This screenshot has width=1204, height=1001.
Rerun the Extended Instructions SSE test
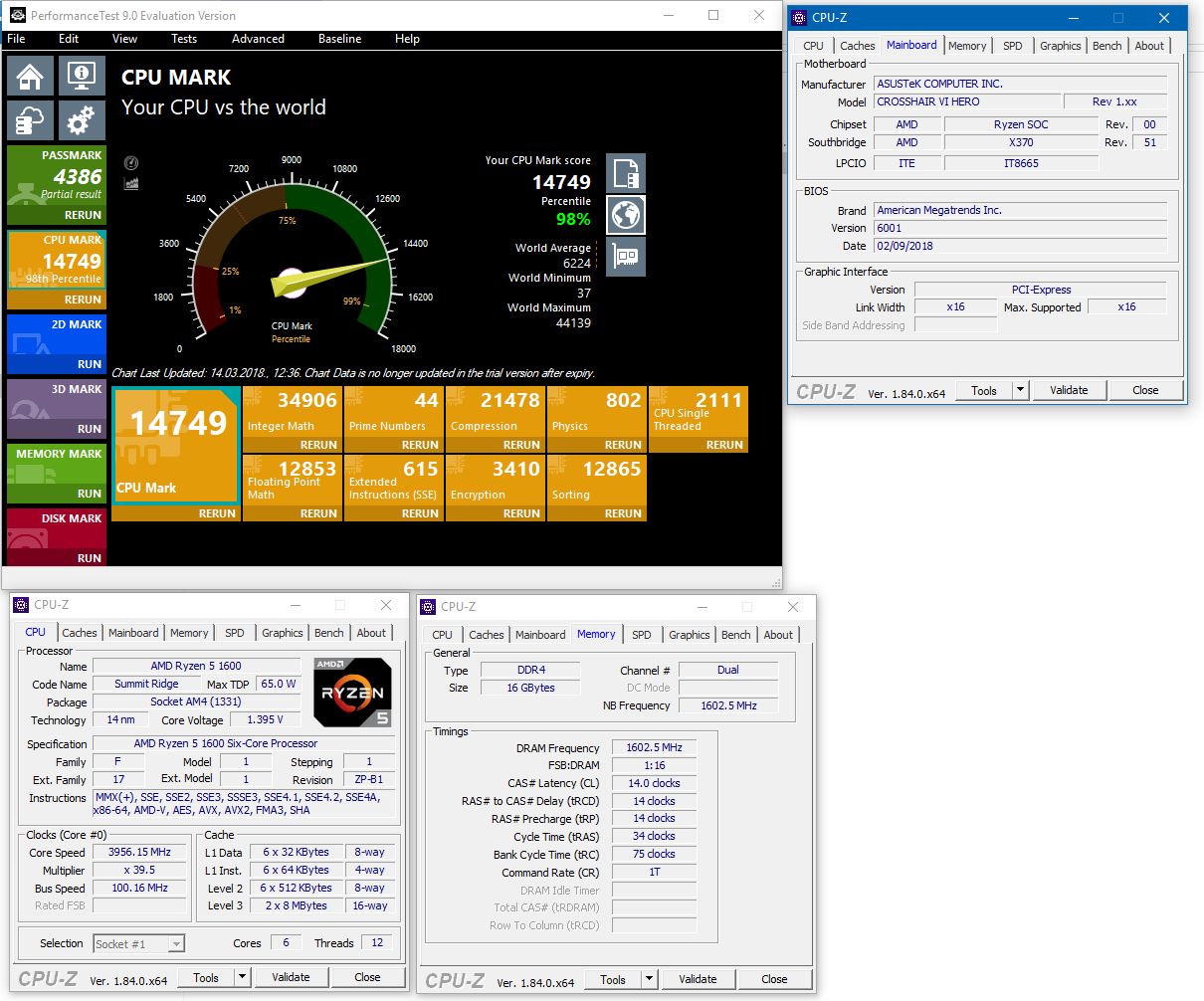click(x=420, y=513)
